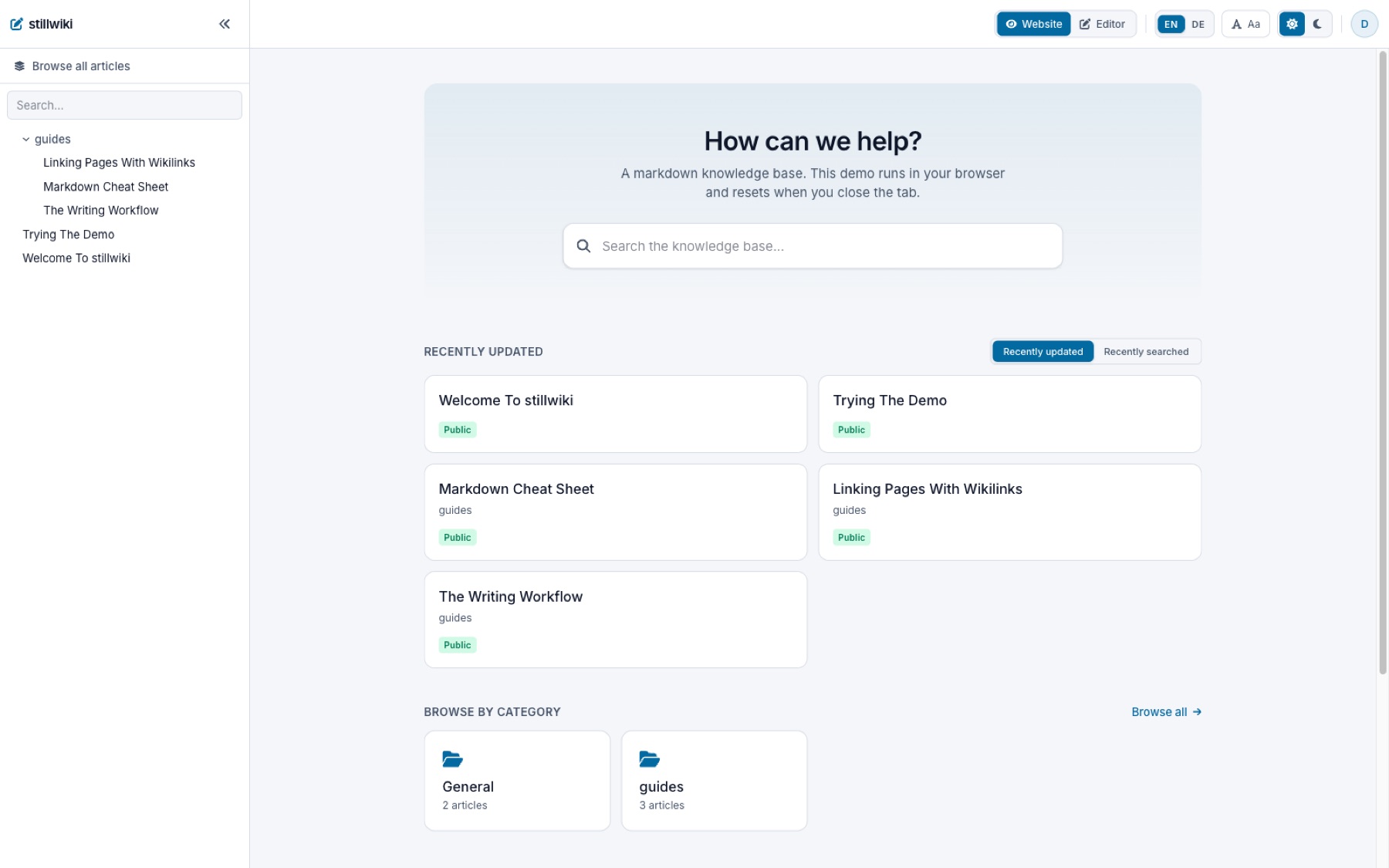The image size is (1389, 868).
Task: Switch to Editor mode
Action: pyautogui.click(x=1102, y=24)
